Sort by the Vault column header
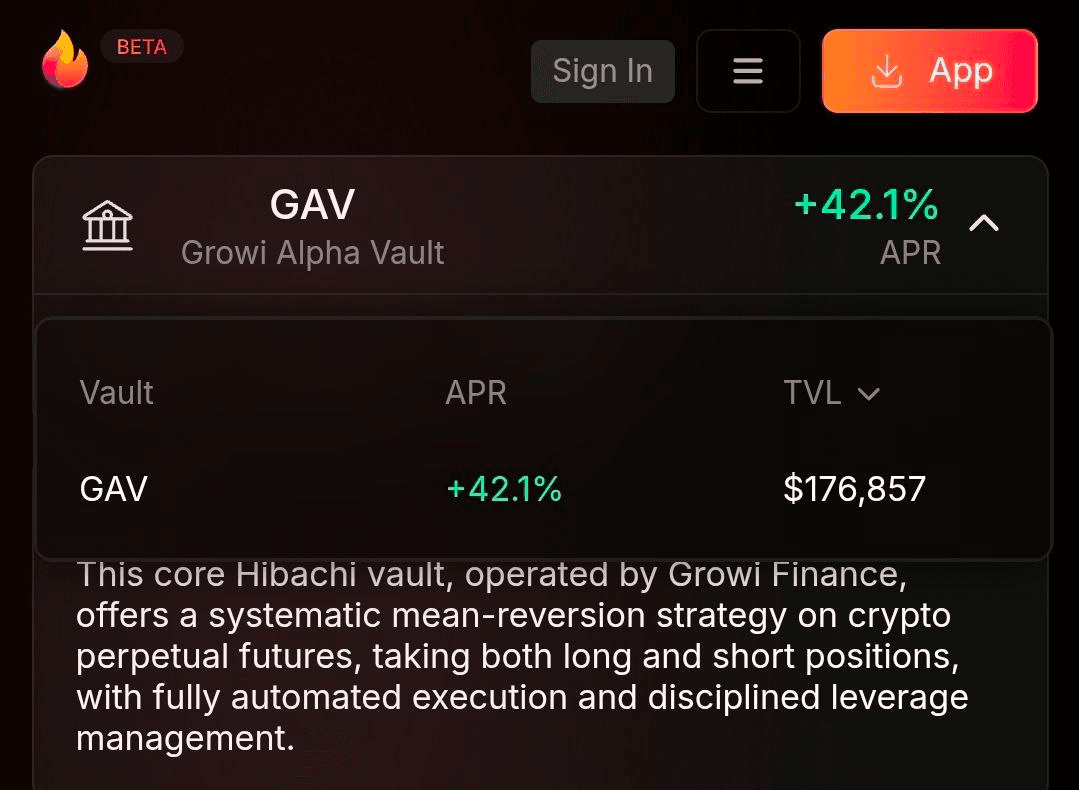Screen dimensions: 1079x790 (x=117, y=393)
